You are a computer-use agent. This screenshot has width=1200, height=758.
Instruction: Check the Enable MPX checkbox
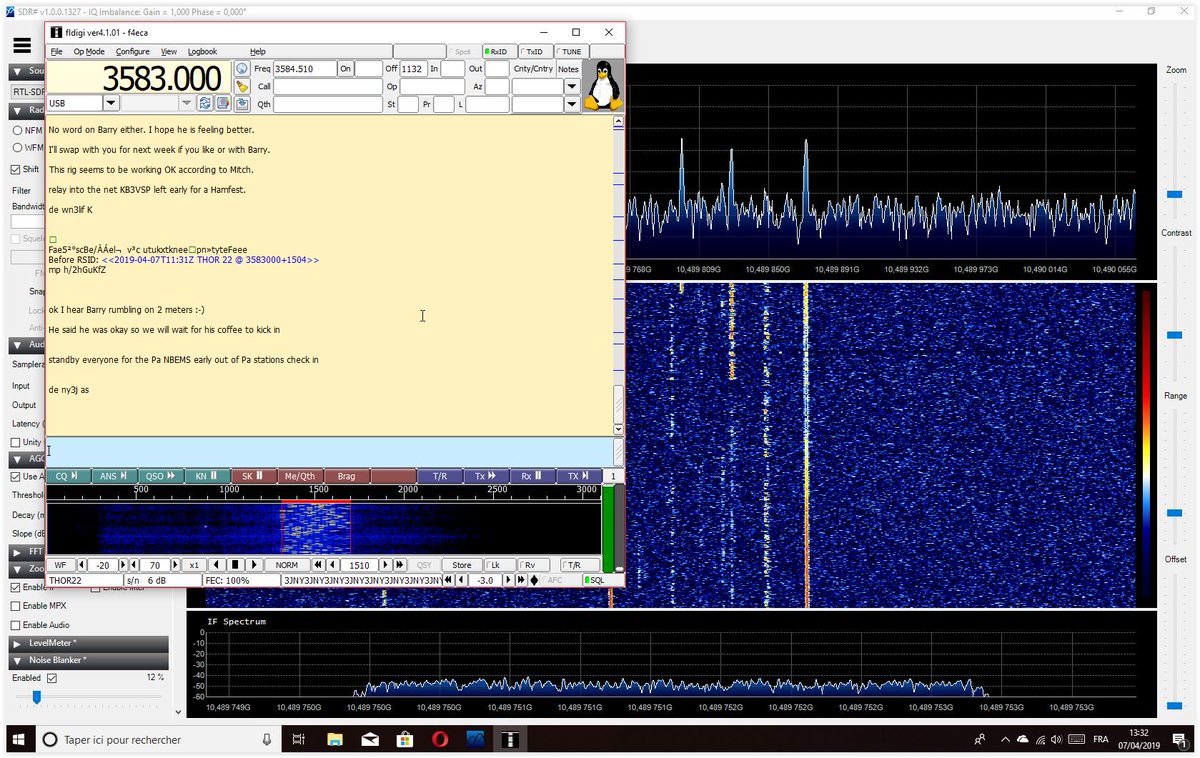coord(15,606)
